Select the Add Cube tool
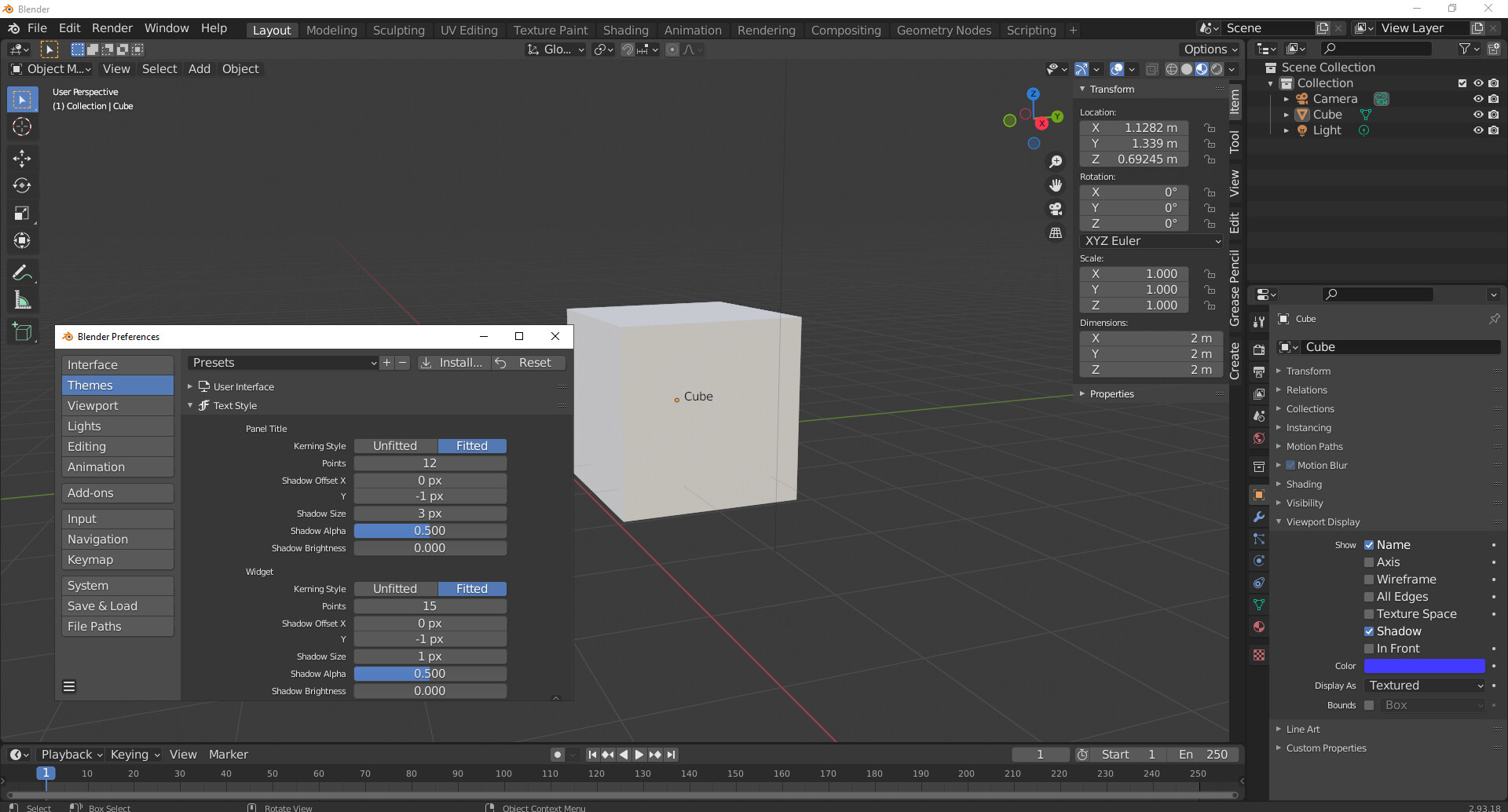This screenshot has height=812, width=1508. (22, 331)
